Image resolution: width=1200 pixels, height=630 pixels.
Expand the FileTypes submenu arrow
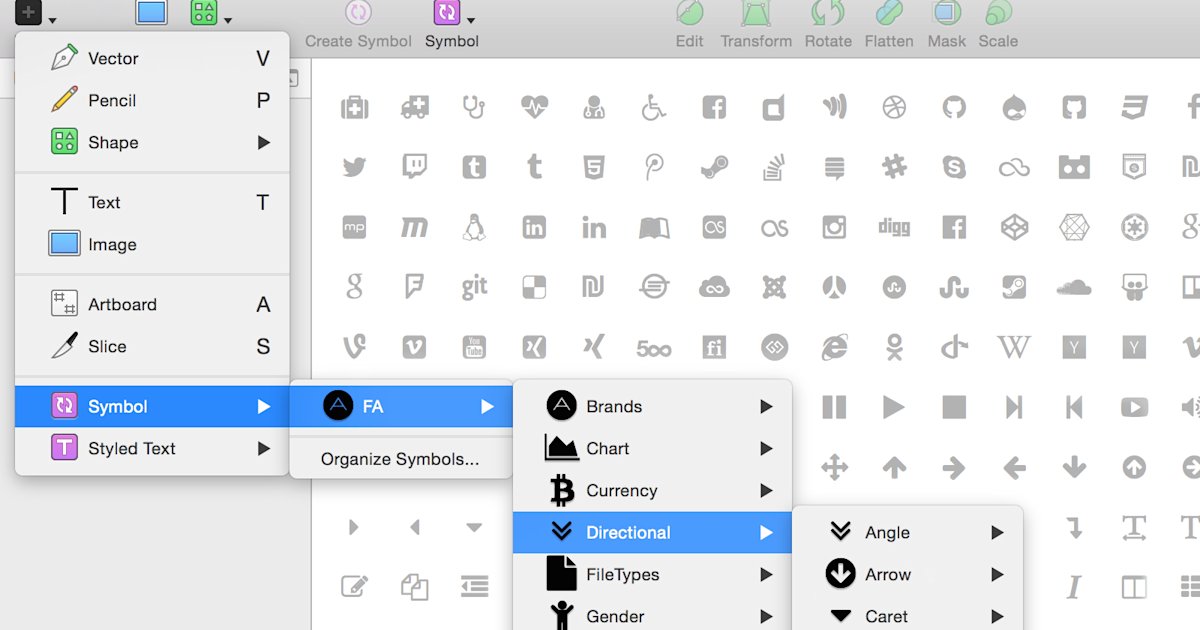766,574
